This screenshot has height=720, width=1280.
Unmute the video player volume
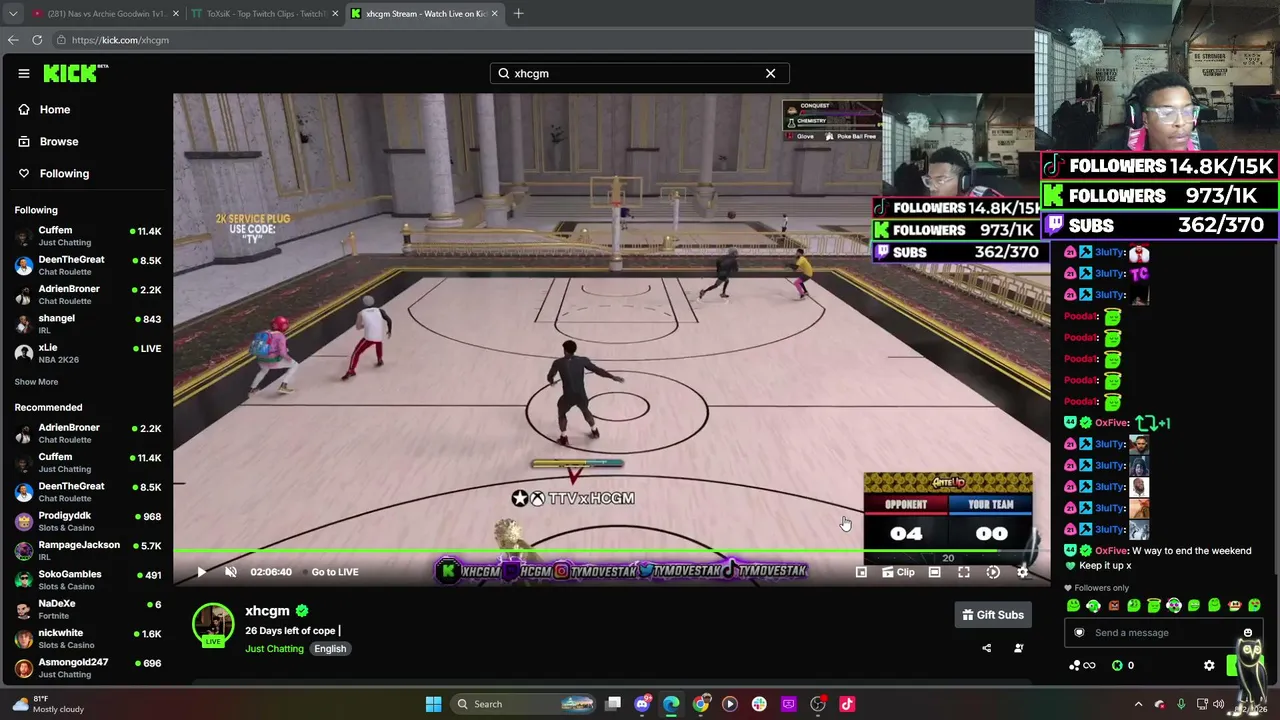(x=231, y=572)
